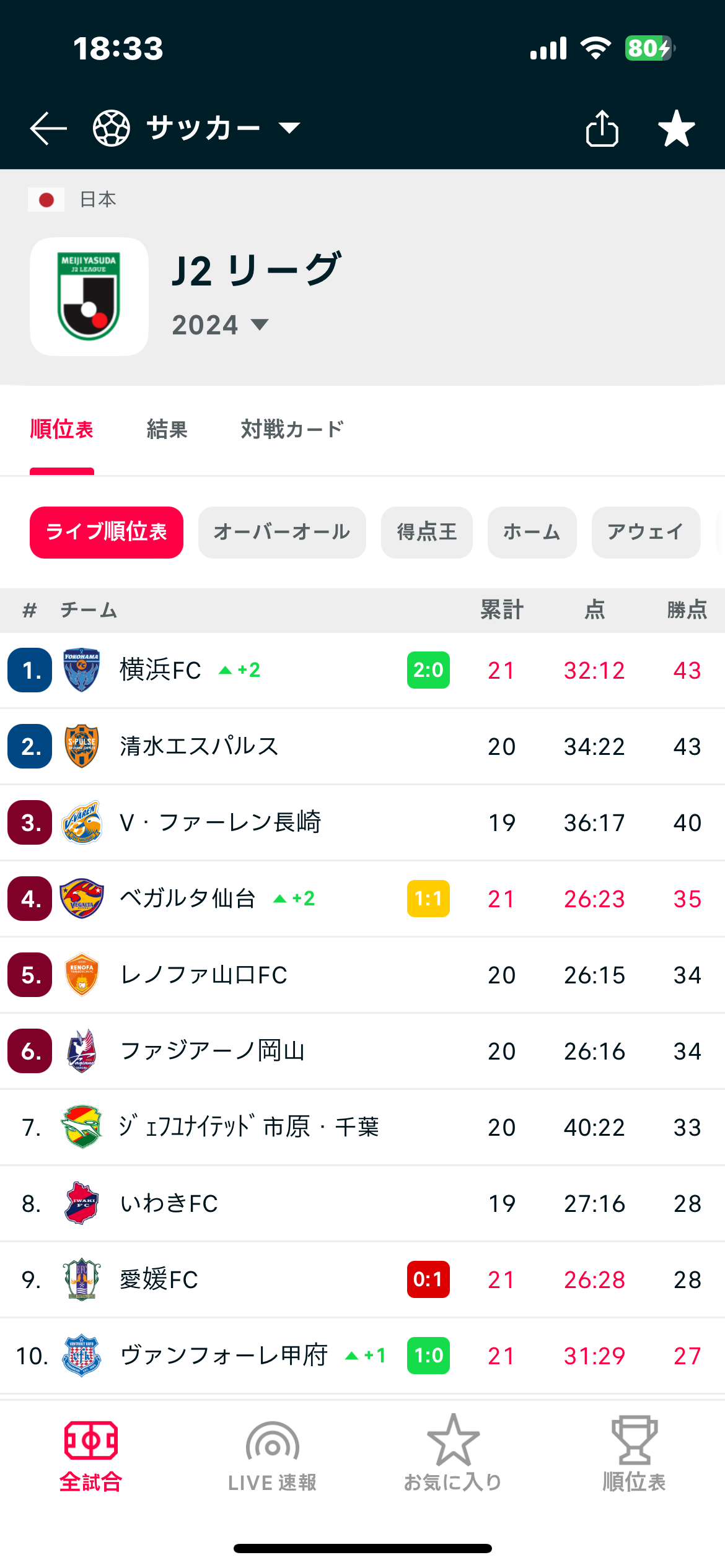Open the サッカー sport dropdown
725x1568 pixels.
tap(197, 128)
